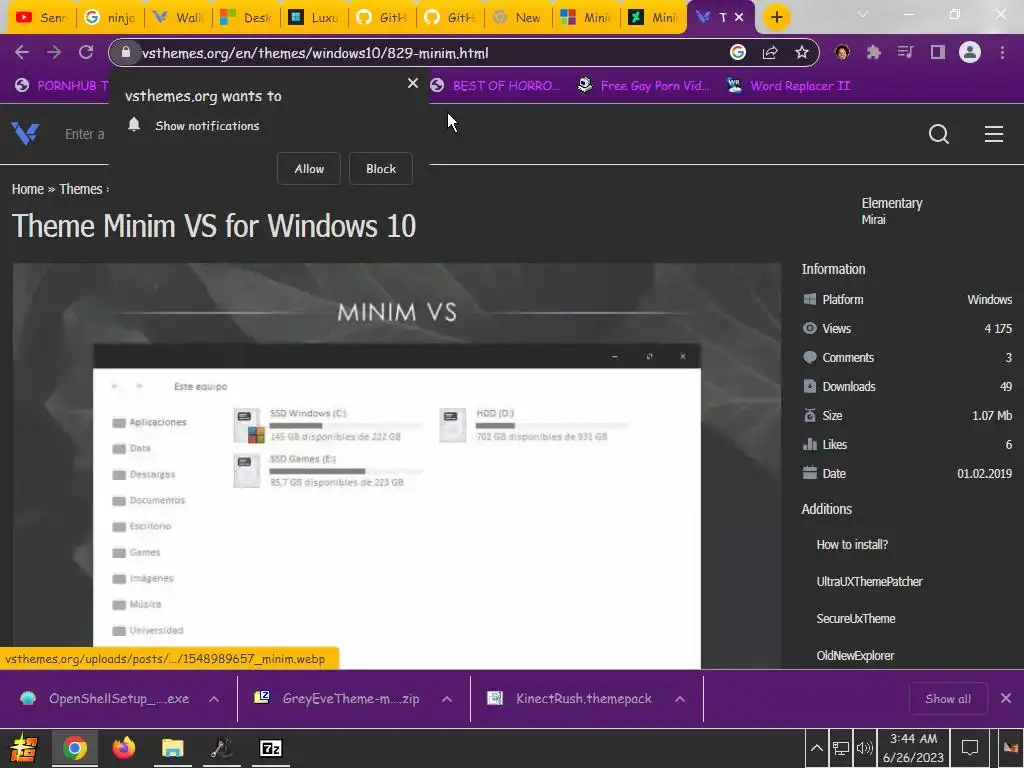1024x768 pixels.
Task: Open GreyEveTheme zip download
Action: [x=337, y=699]
